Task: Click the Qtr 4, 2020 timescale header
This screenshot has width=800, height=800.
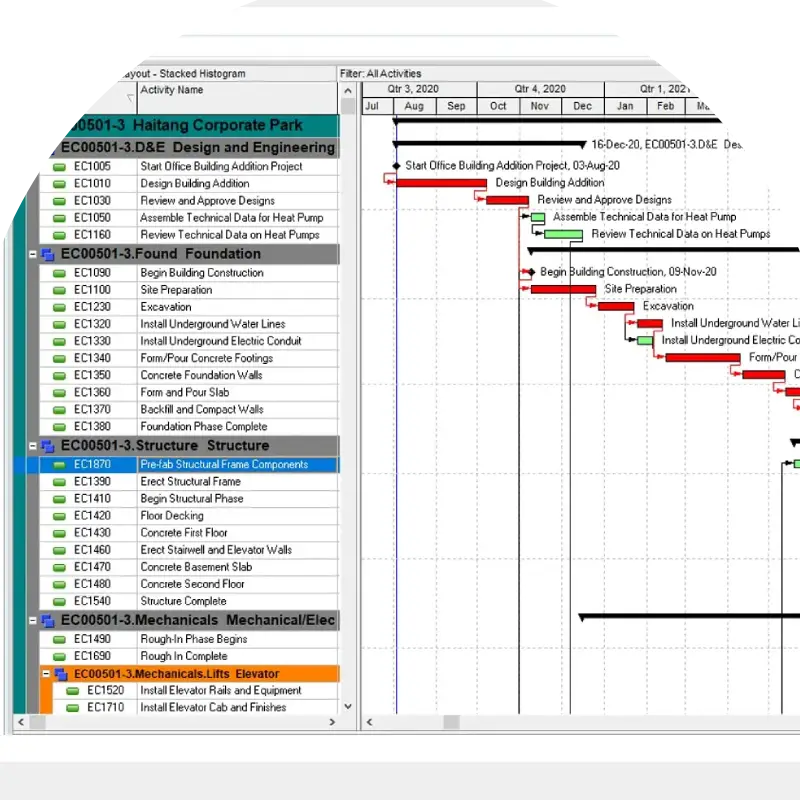Action: coord(540,88)
